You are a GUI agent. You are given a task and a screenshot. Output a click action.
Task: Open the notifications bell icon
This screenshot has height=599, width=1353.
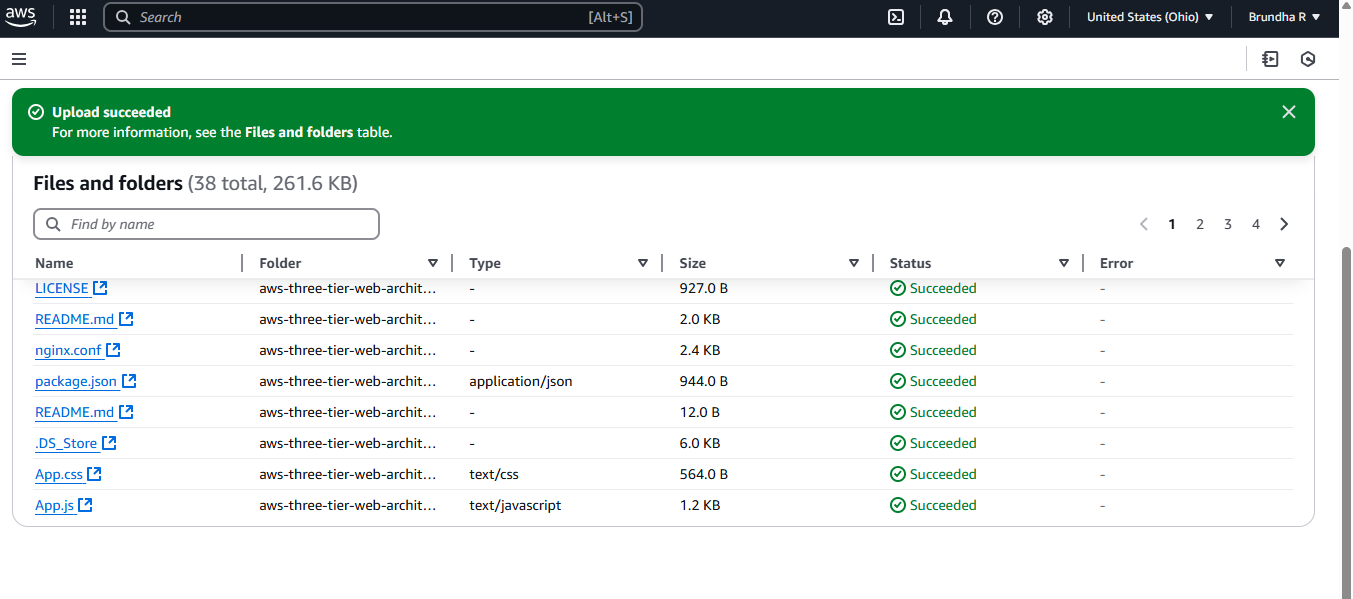coord(945,17)
